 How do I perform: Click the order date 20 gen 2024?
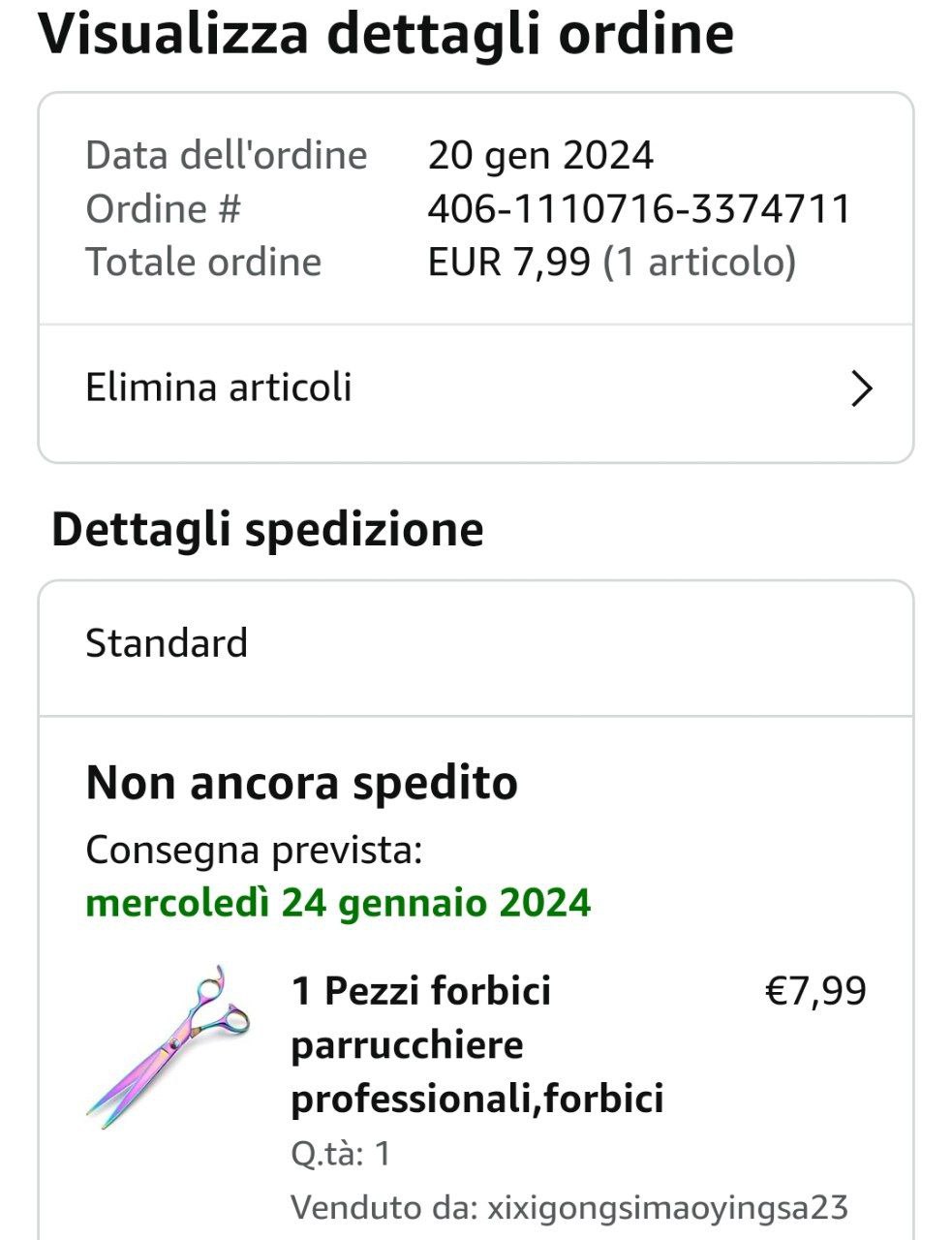pyautogui.click(x=540, y=155)
